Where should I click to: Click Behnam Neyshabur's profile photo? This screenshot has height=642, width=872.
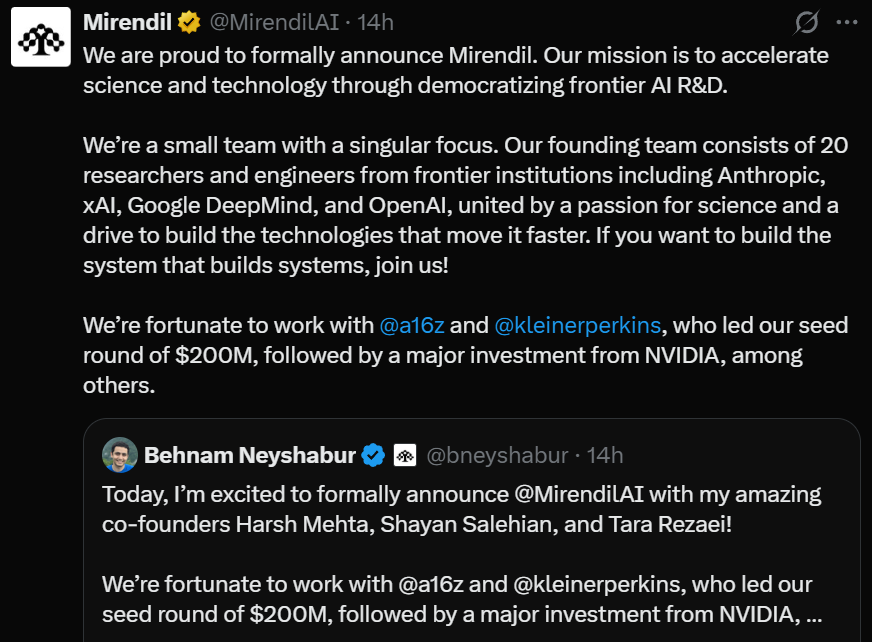[120, 455]
